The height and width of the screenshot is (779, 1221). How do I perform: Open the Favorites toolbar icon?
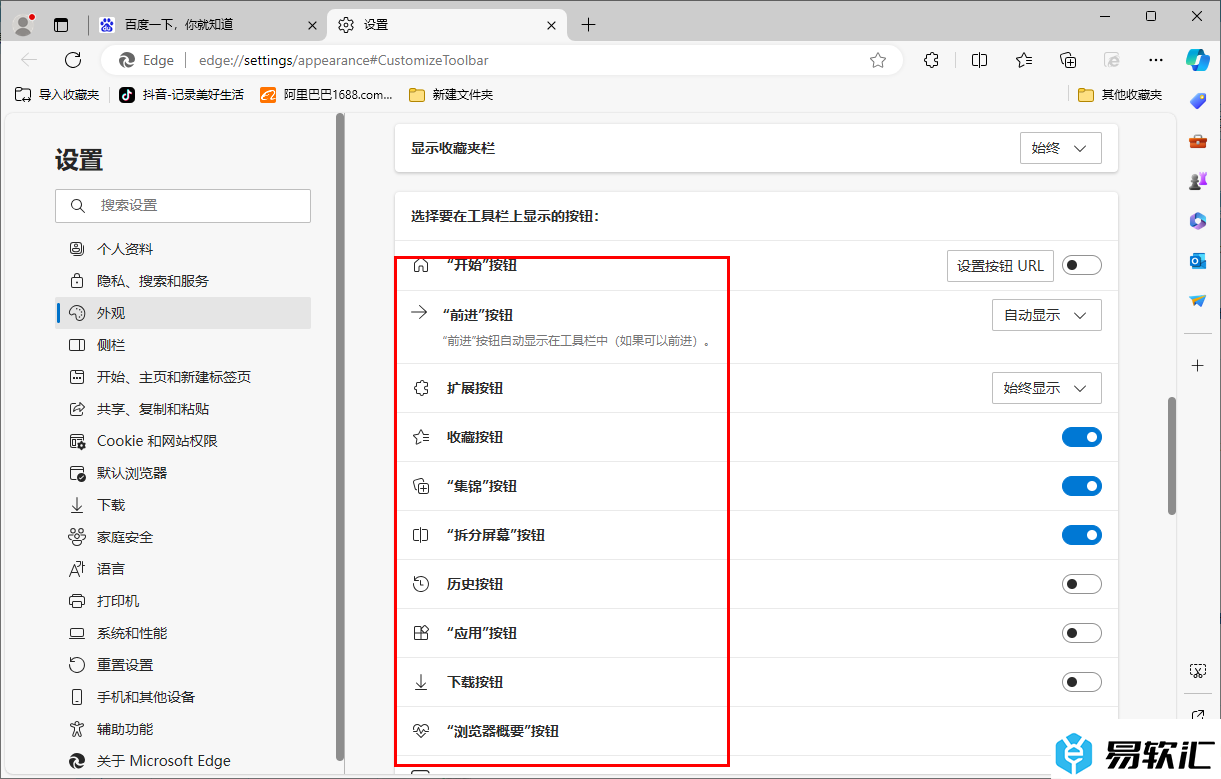[x=1024, y=60]
